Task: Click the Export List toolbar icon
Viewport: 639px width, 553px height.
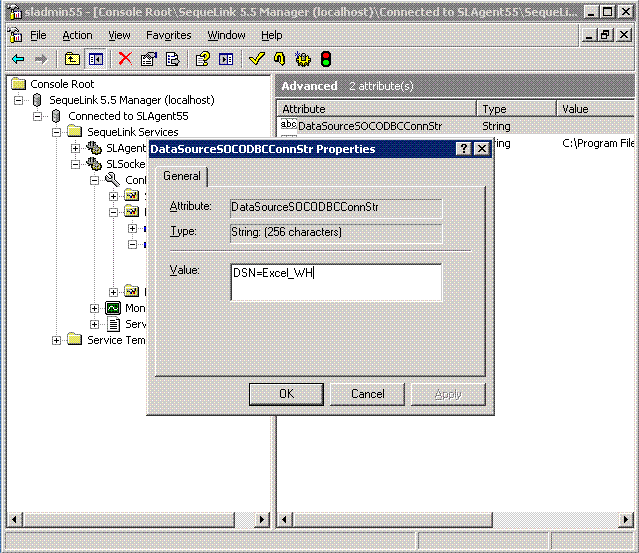Action: point(172,59)
